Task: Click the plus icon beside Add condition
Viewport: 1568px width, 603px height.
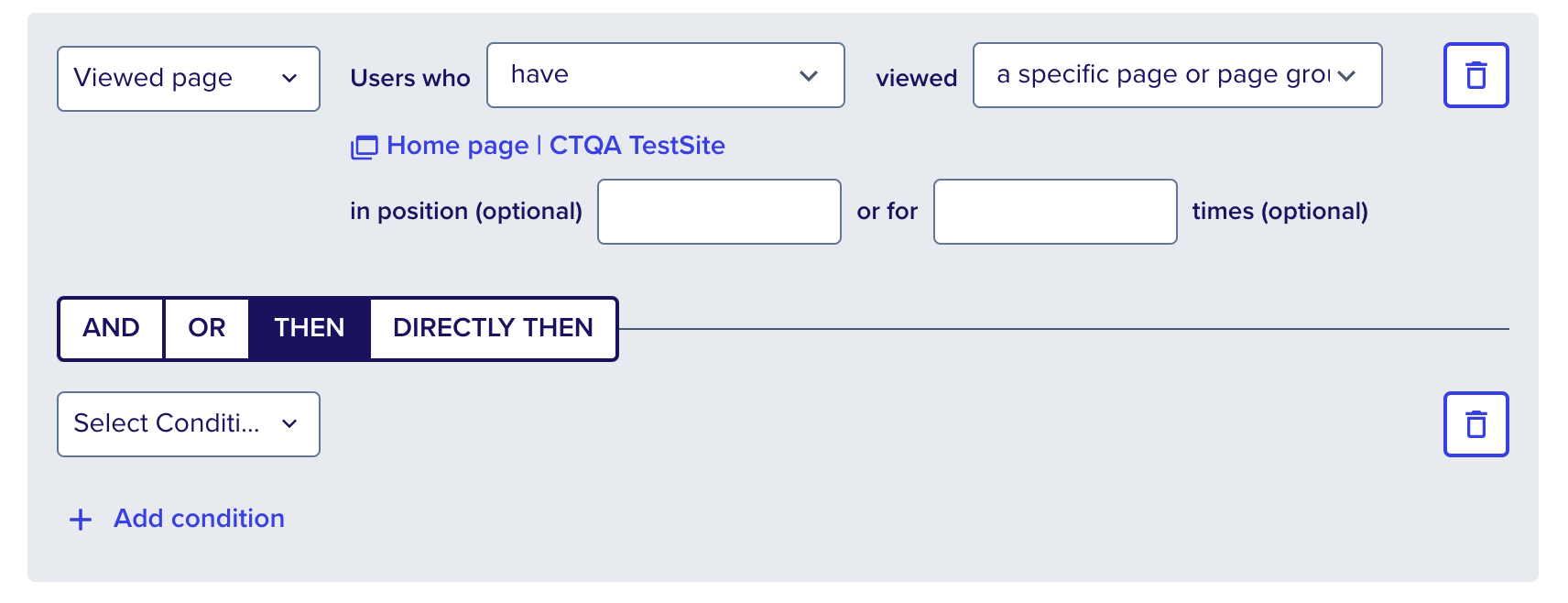Action: coord(81,520)
